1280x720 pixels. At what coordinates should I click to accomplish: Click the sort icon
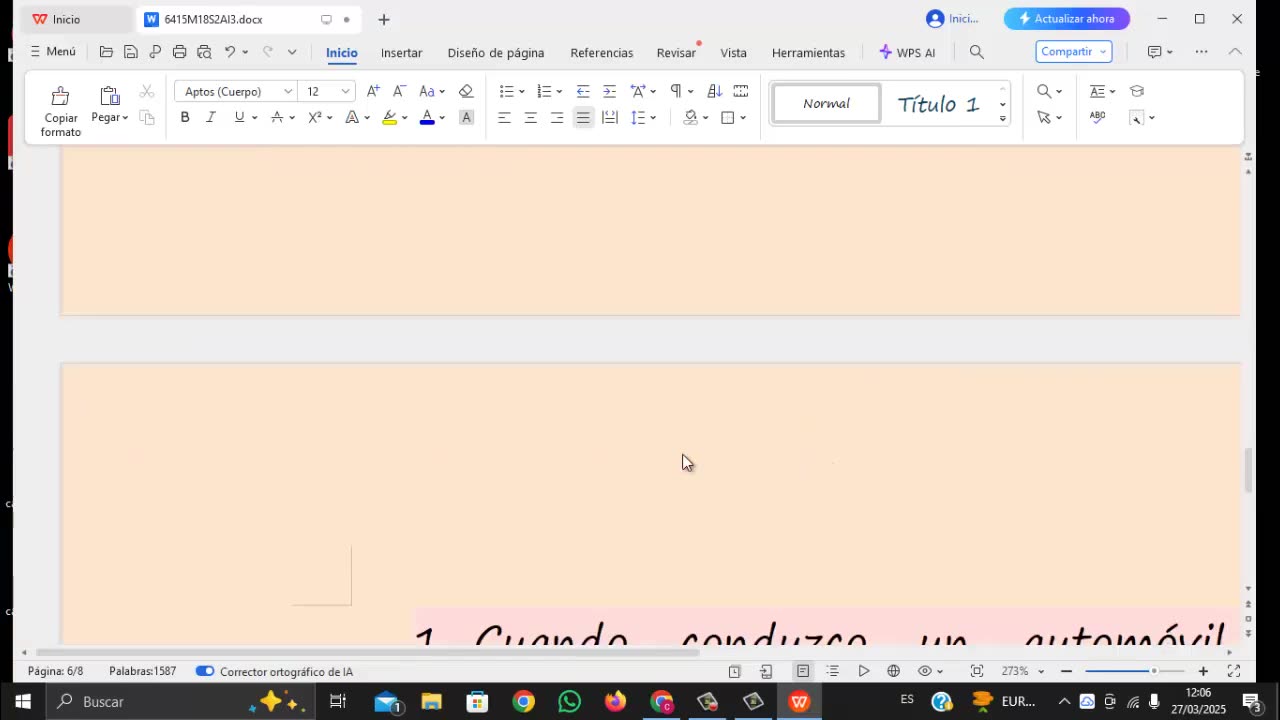tap(714, 91)
